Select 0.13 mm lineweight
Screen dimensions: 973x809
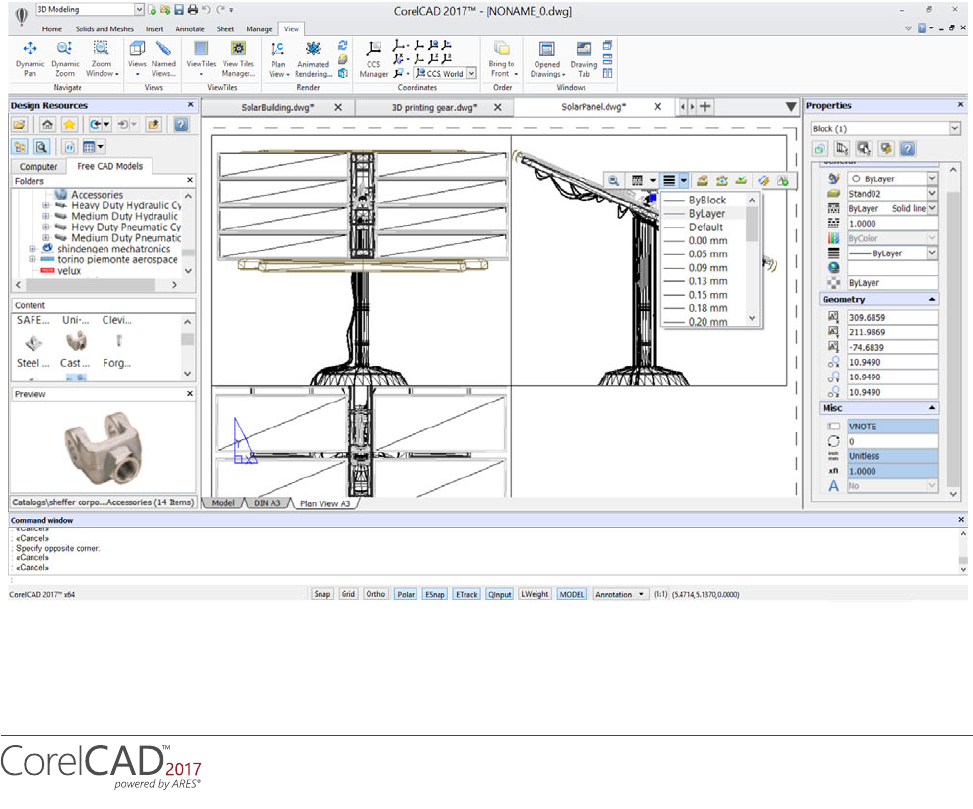pyautogui.click(x=704, y=281)
